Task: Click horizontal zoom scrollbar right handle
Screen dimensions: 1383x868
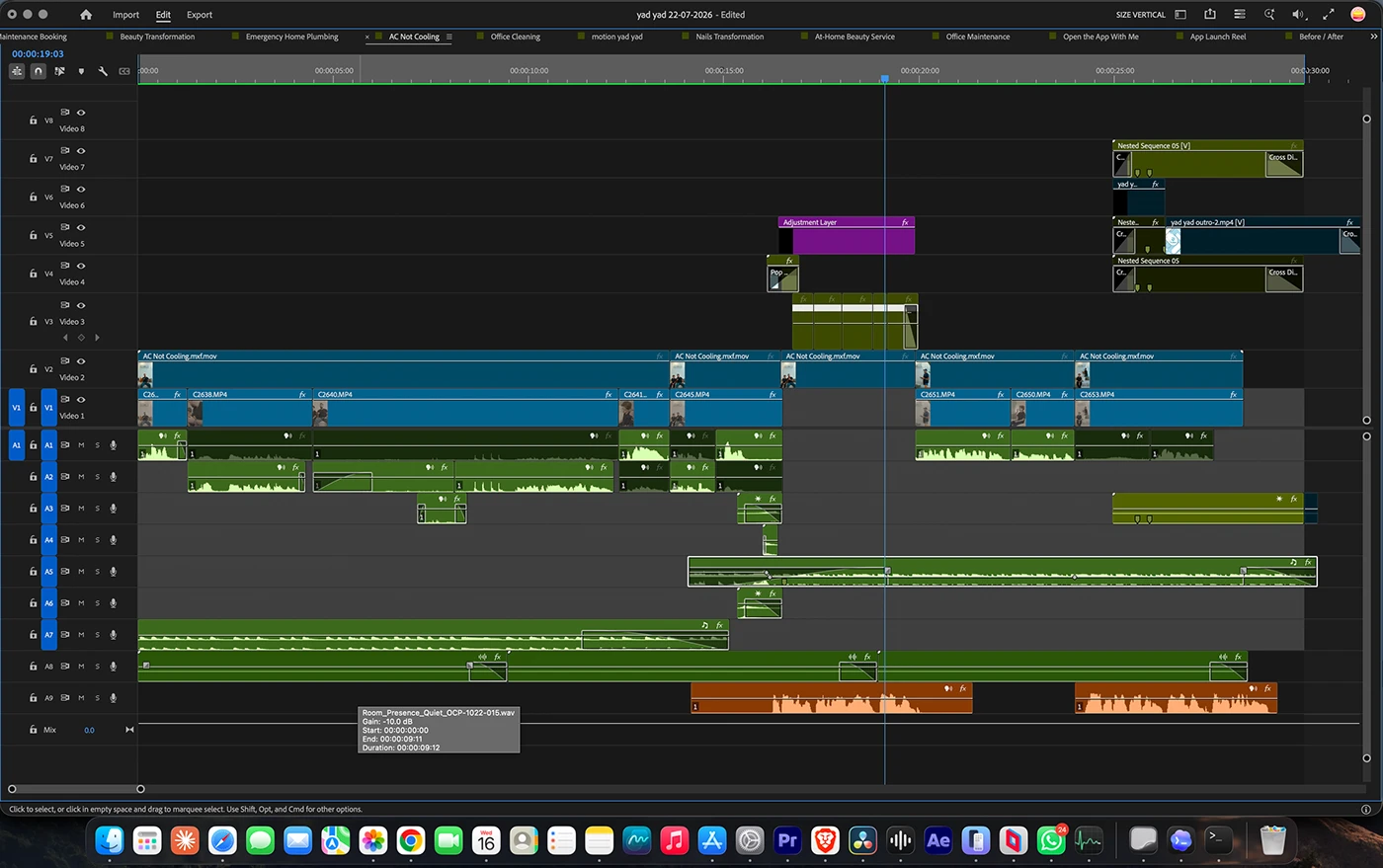Action: (x=140, y=789)
